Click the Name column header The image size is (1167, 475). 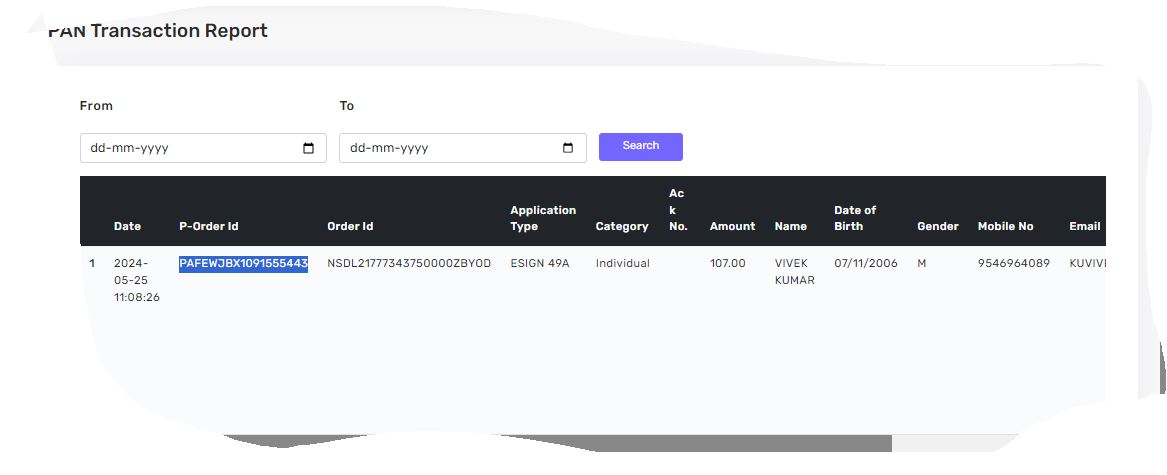(790, 226)
